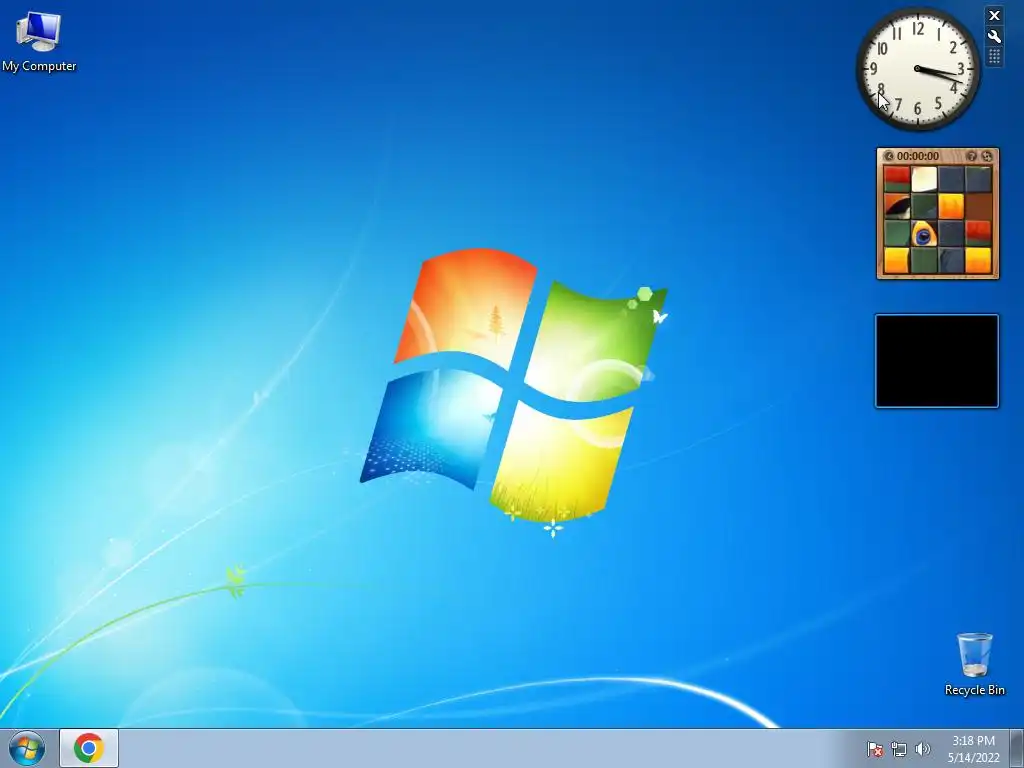Click the orange tile with black beak curve
Screen dimensions: 1024x768
coord(897,206)
